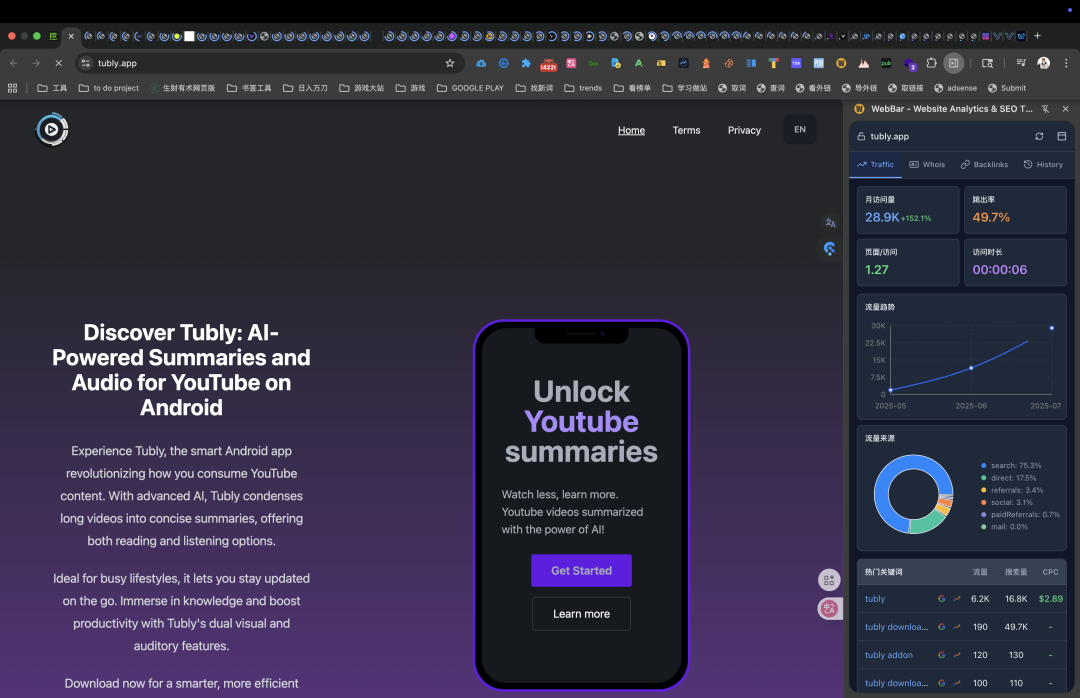1080x698 pixels.
Task: Click the tubly addon keyword link
Action: tap(889, 655)
